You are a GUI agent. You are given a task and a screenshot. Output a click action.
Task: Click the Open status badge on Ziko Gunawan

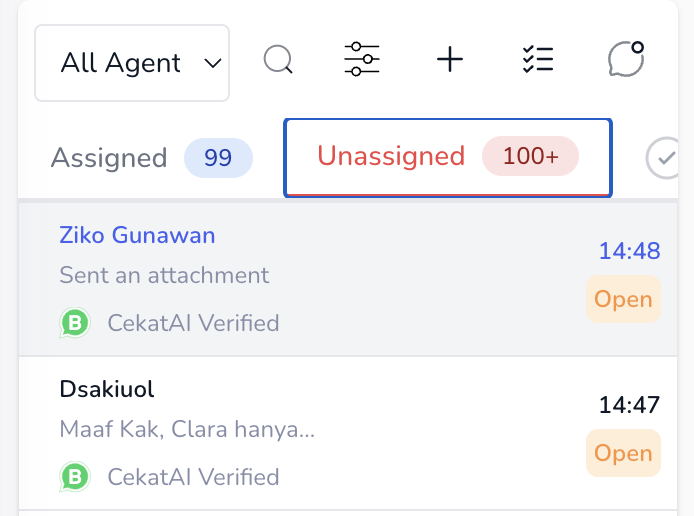(623, 299)
